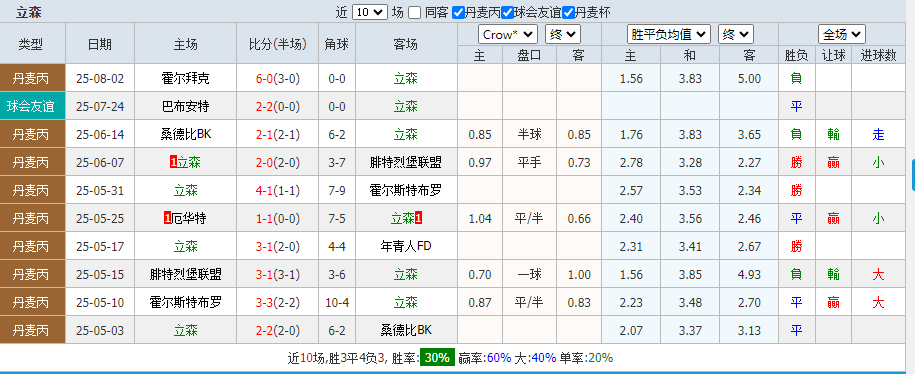Click the 立森 team title heading
Screen dimensions: 915x374
(29, 12)
